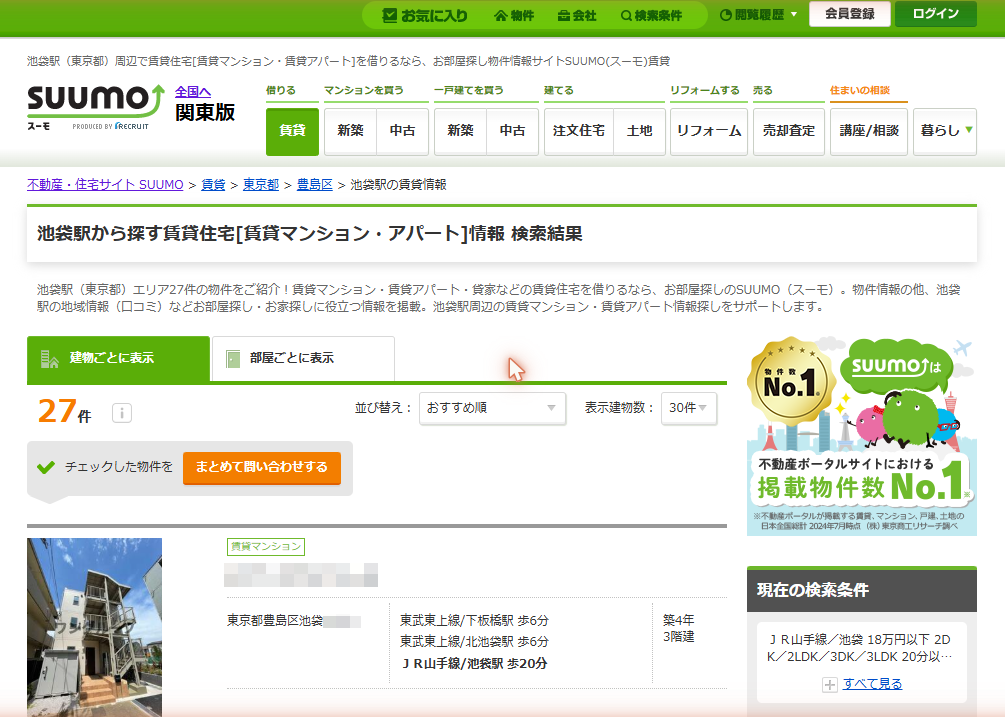Follow the 豊島区 breadcrumb link
The height and width of the screenshot is (717, 1005).
tap(315, 185)
